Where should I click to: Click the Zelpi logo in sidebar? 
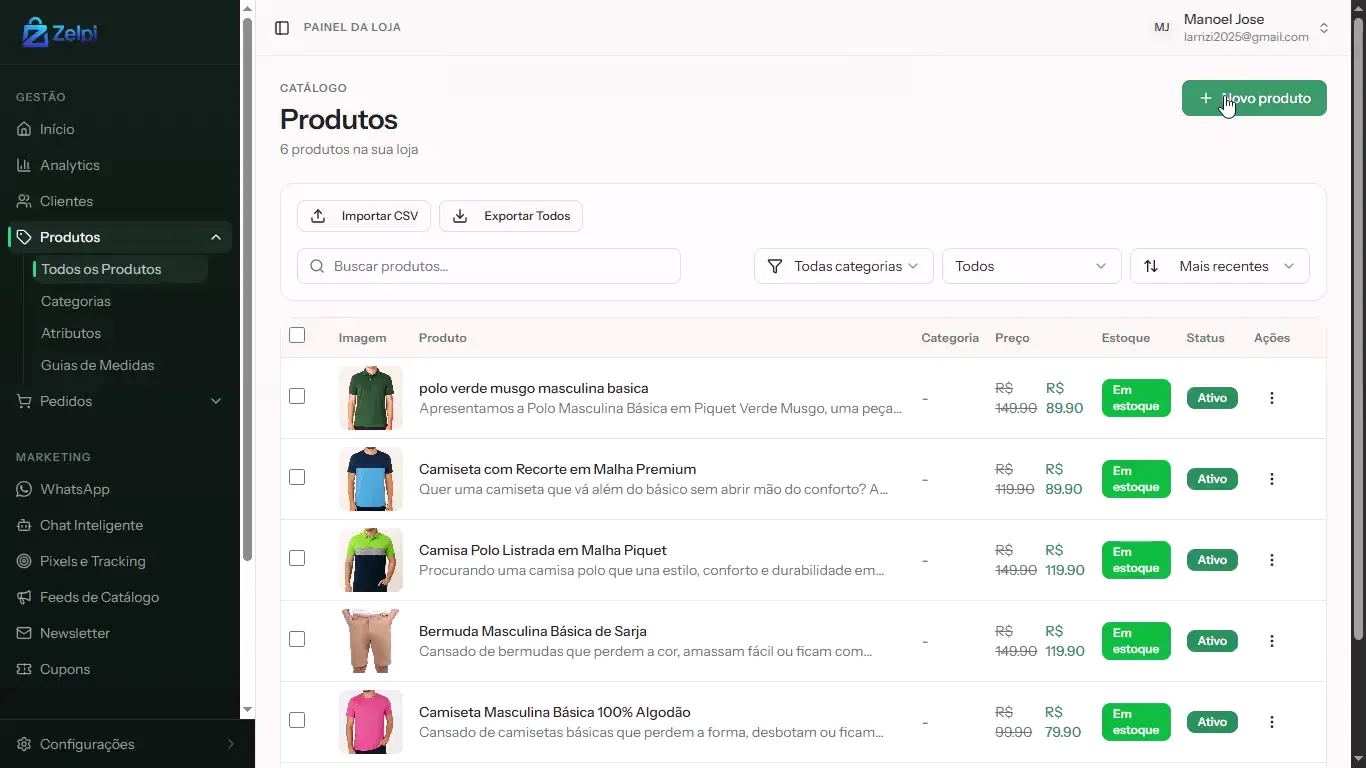(x=60, y=33)
